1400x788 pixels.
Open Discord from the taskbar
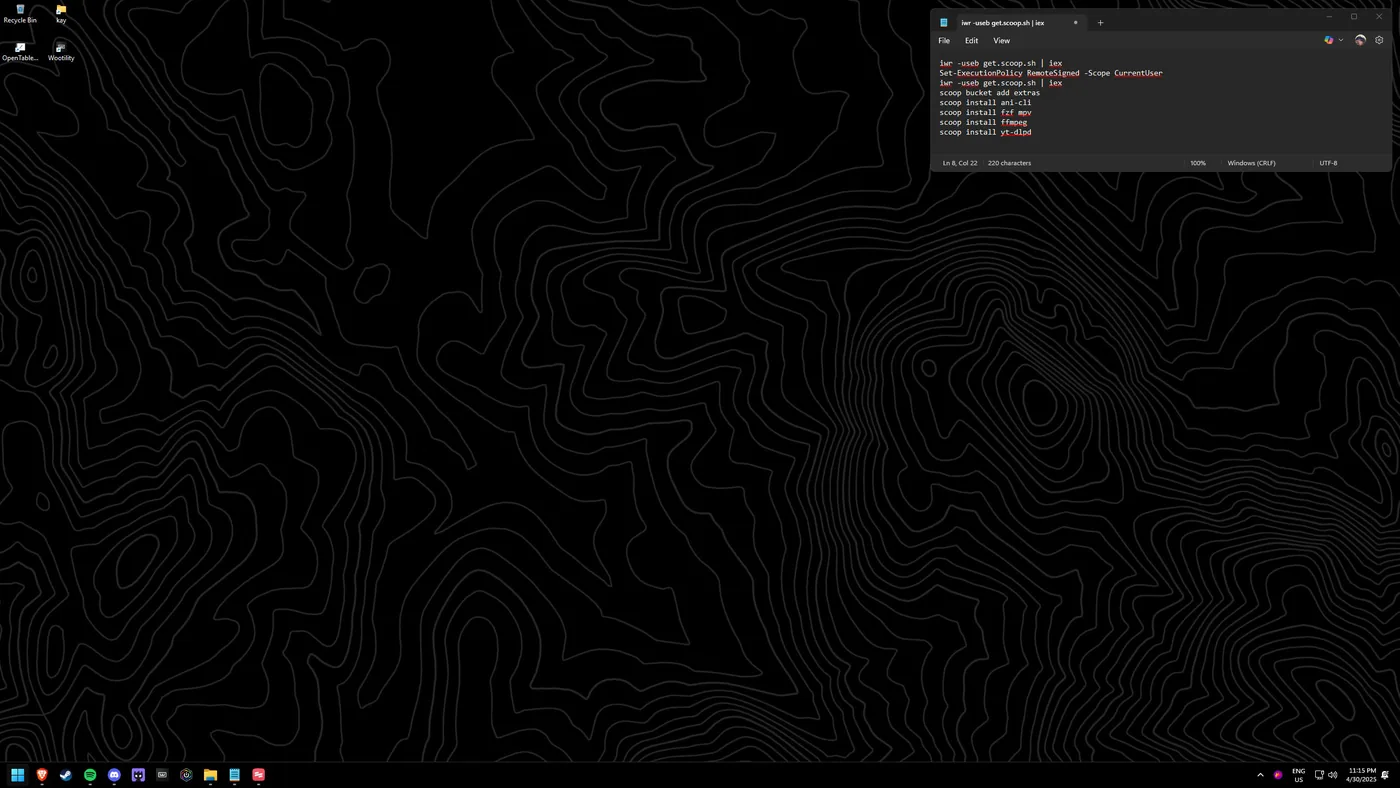point(114,775)
